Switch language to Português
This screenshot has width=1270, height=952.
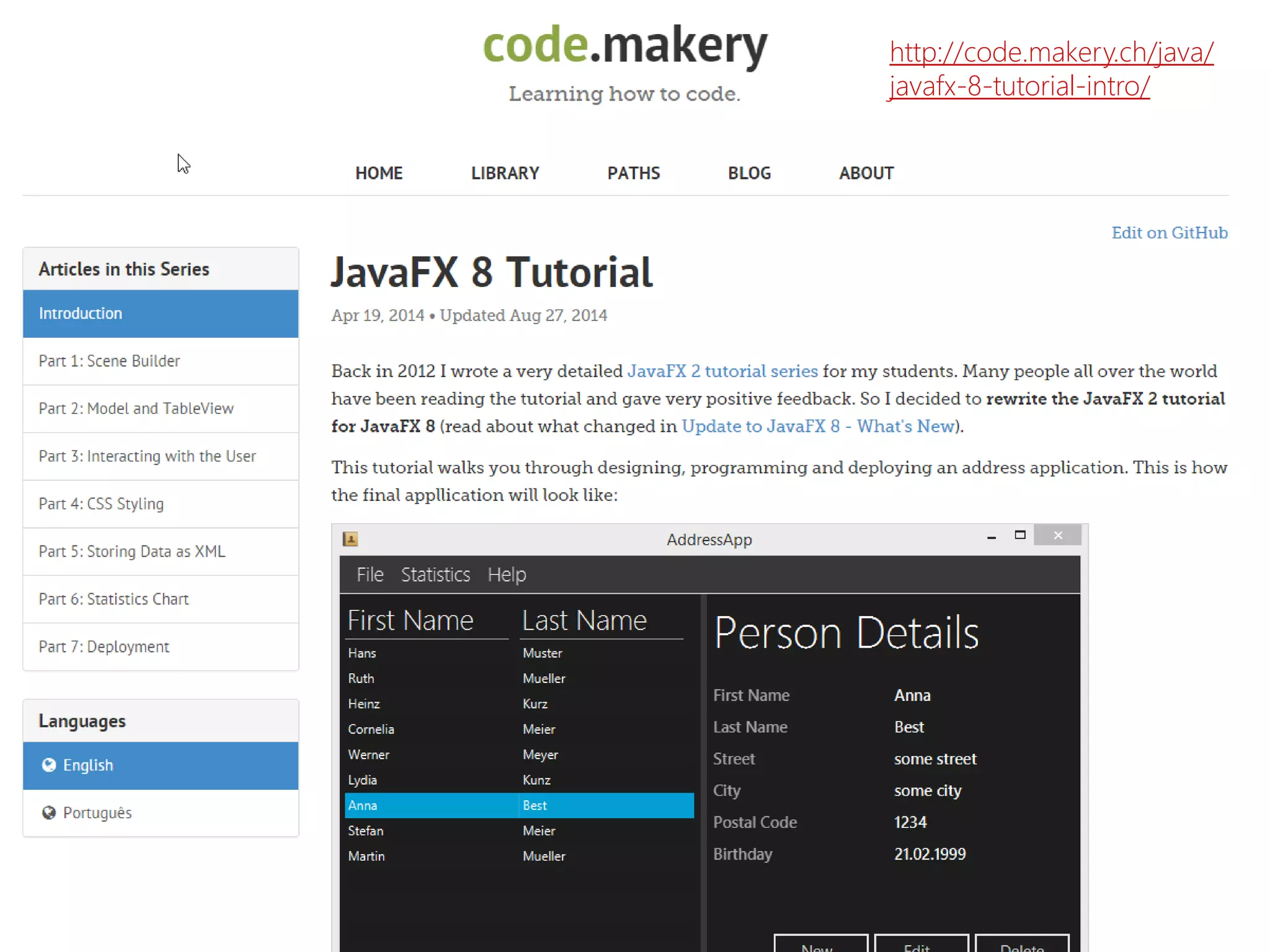[x=97, y=813]
